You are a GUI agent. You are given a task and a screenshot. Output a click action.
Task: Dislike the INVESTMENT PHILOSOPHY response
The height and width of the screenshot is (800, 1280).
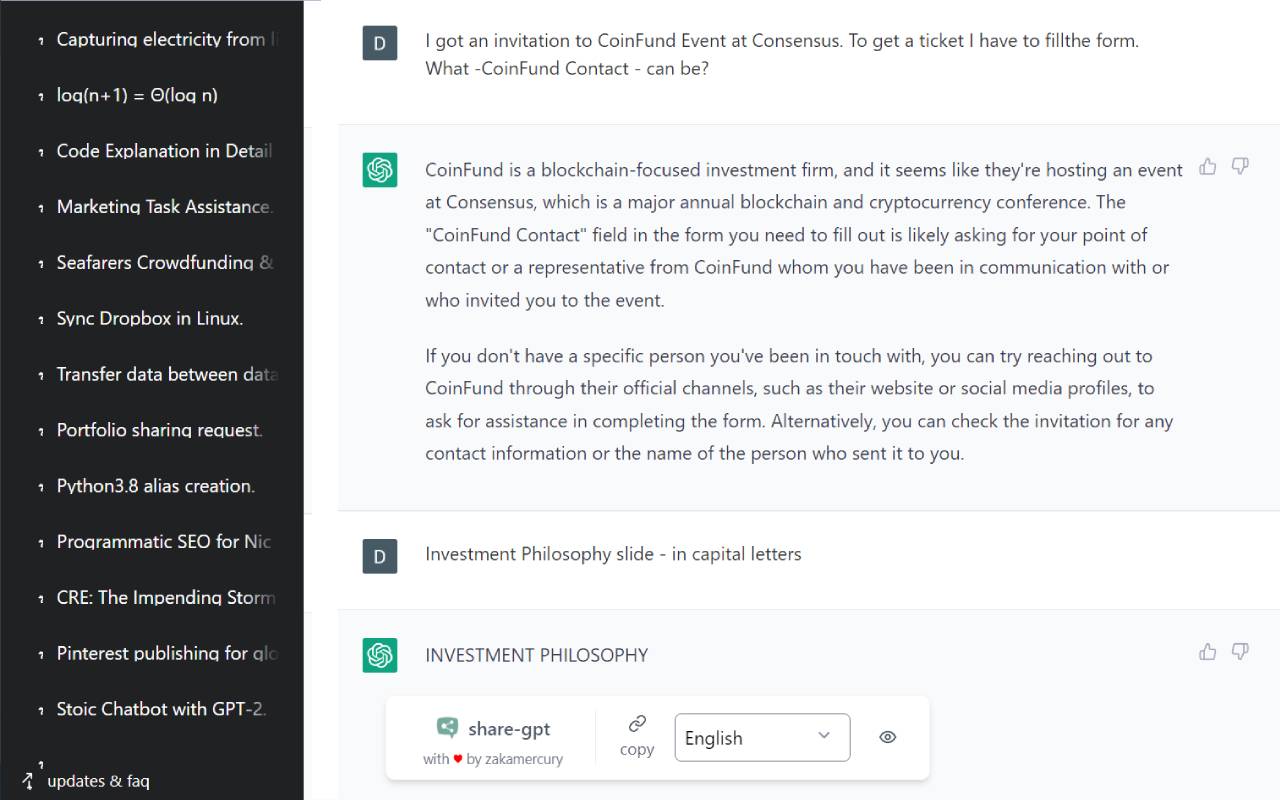[x=1240, y=652]
